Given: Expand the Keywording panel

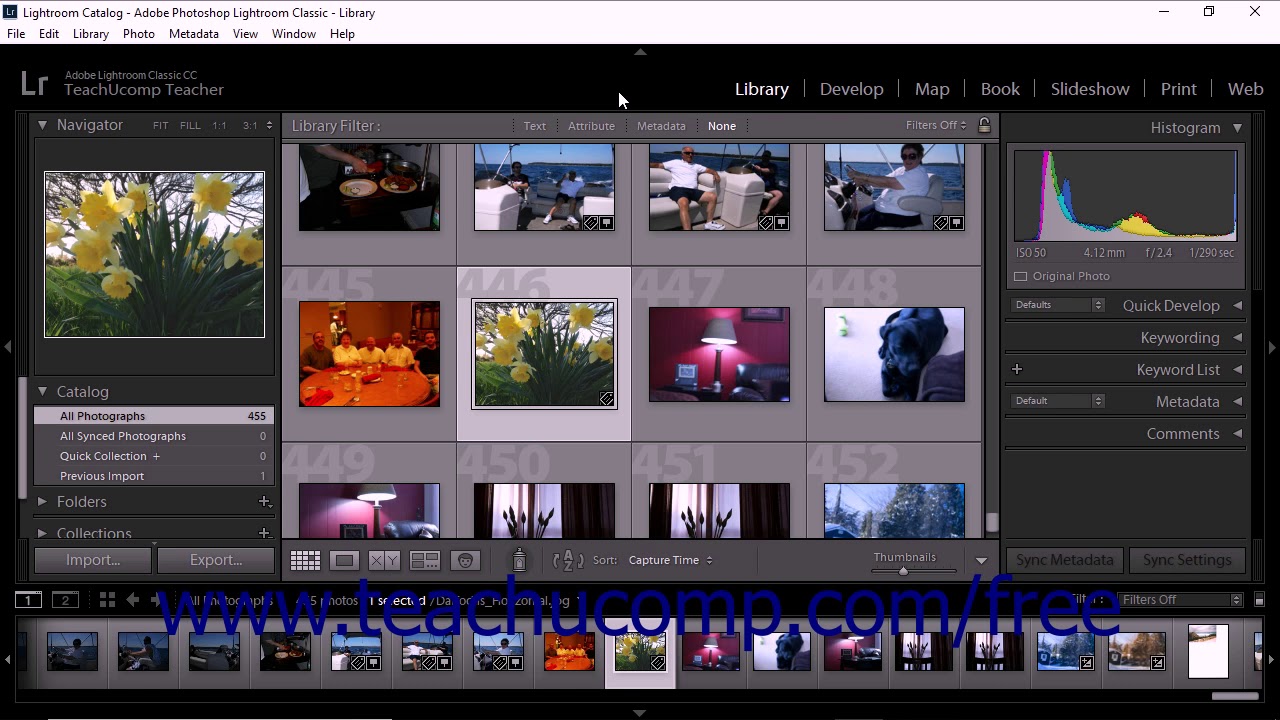Looking at the screenshot, I should (x=1237, y=338).
